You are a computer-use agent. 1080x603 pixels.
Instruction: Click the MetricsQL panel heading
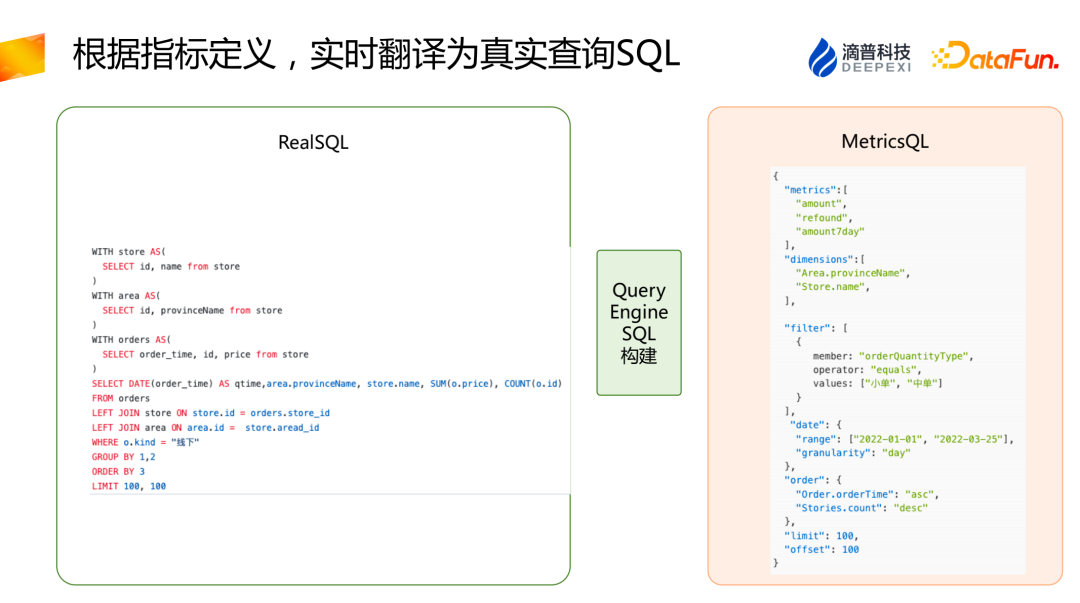(x=885, y=141)
